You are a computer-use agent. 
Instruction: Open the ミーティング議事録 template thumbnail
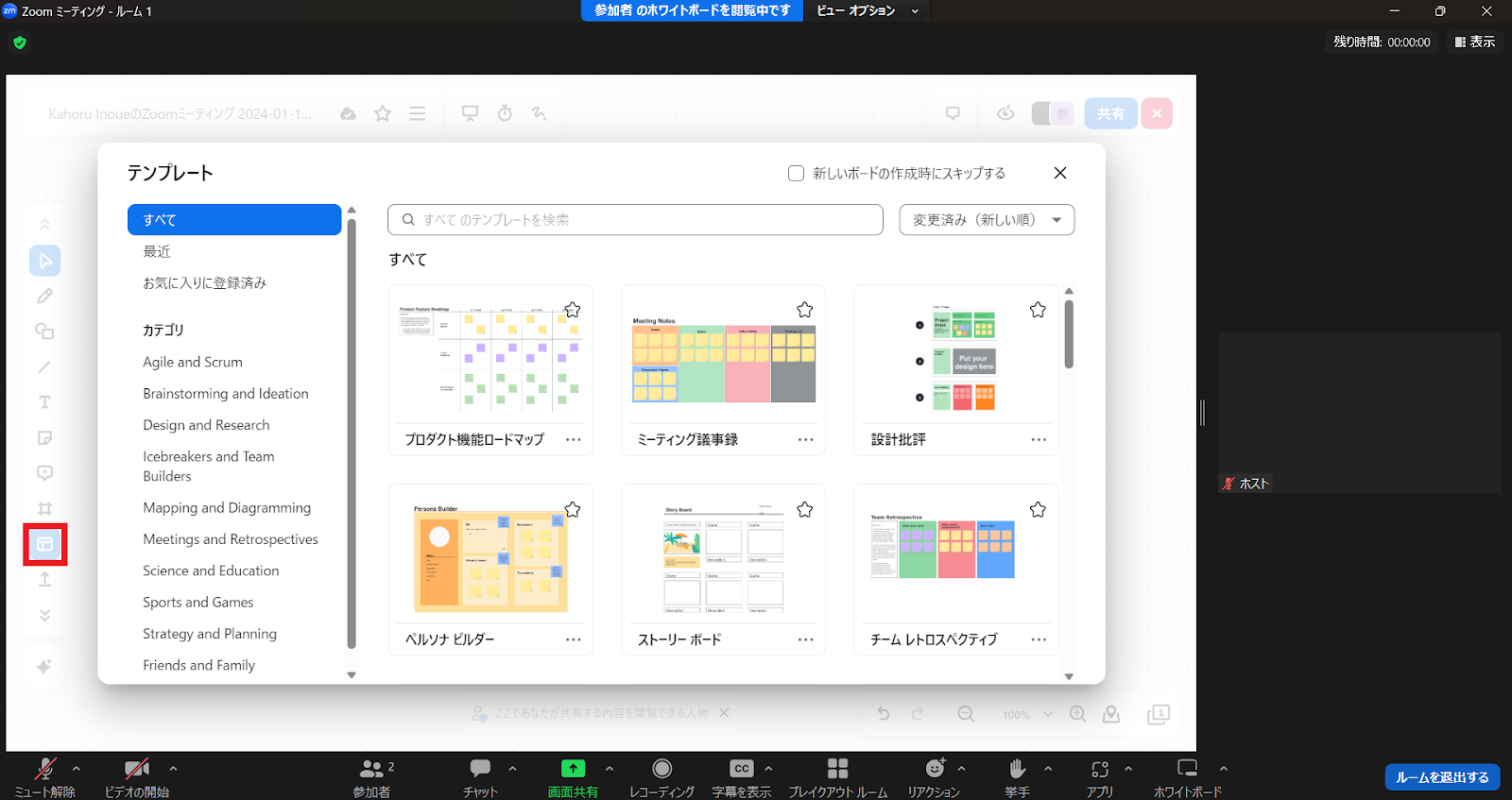coord(723,360)
